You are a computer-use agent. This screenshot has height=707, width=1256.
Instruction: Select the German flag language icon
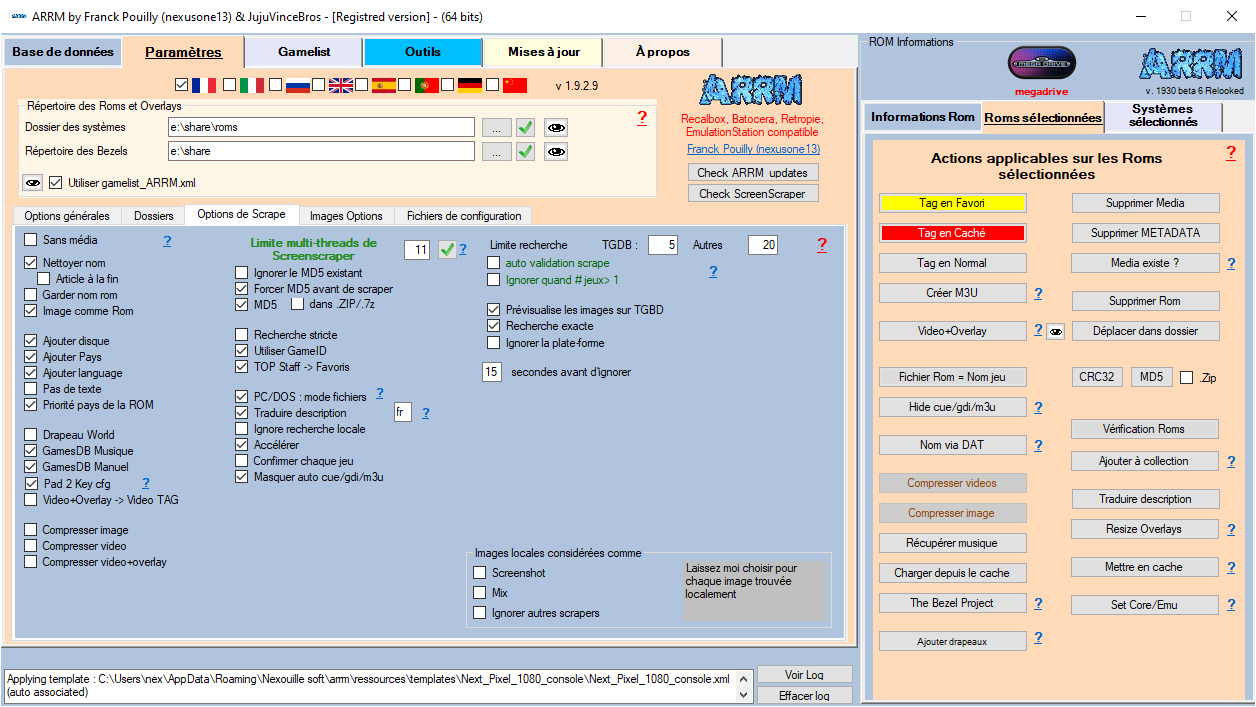coord(470,85)
